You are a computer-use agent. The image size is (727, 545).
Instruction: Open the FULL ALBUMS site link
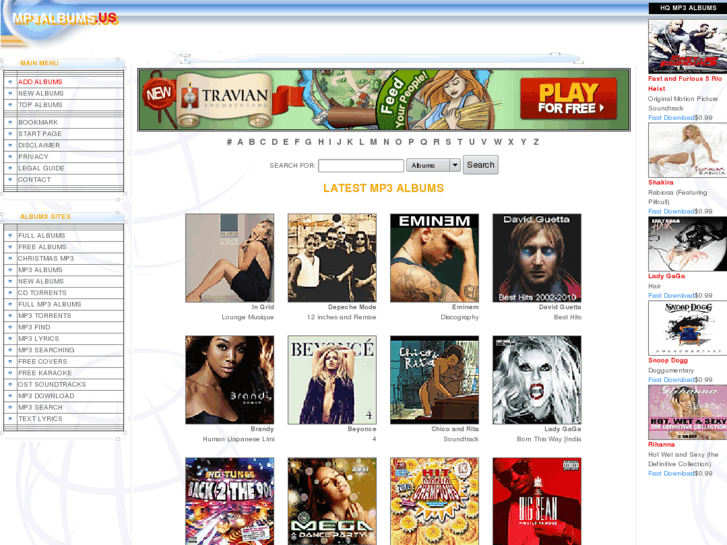(42, 236)
